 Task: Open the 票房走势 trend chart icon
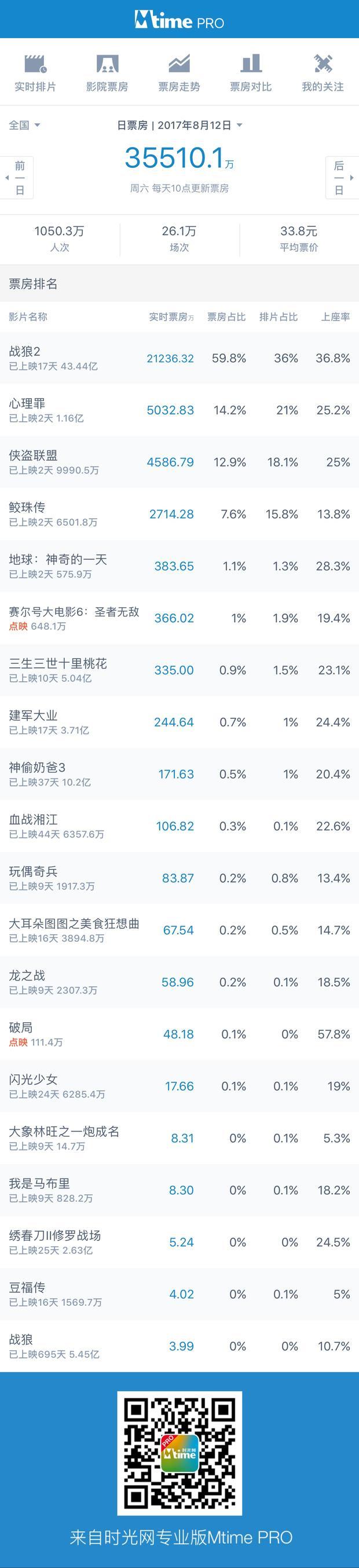[179, 63]
